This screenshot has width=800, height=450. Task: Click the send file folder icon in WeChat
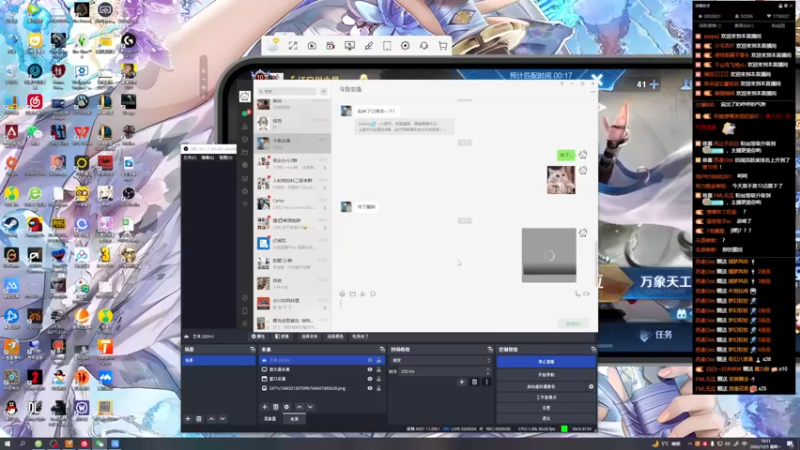(x=353, y=294)
